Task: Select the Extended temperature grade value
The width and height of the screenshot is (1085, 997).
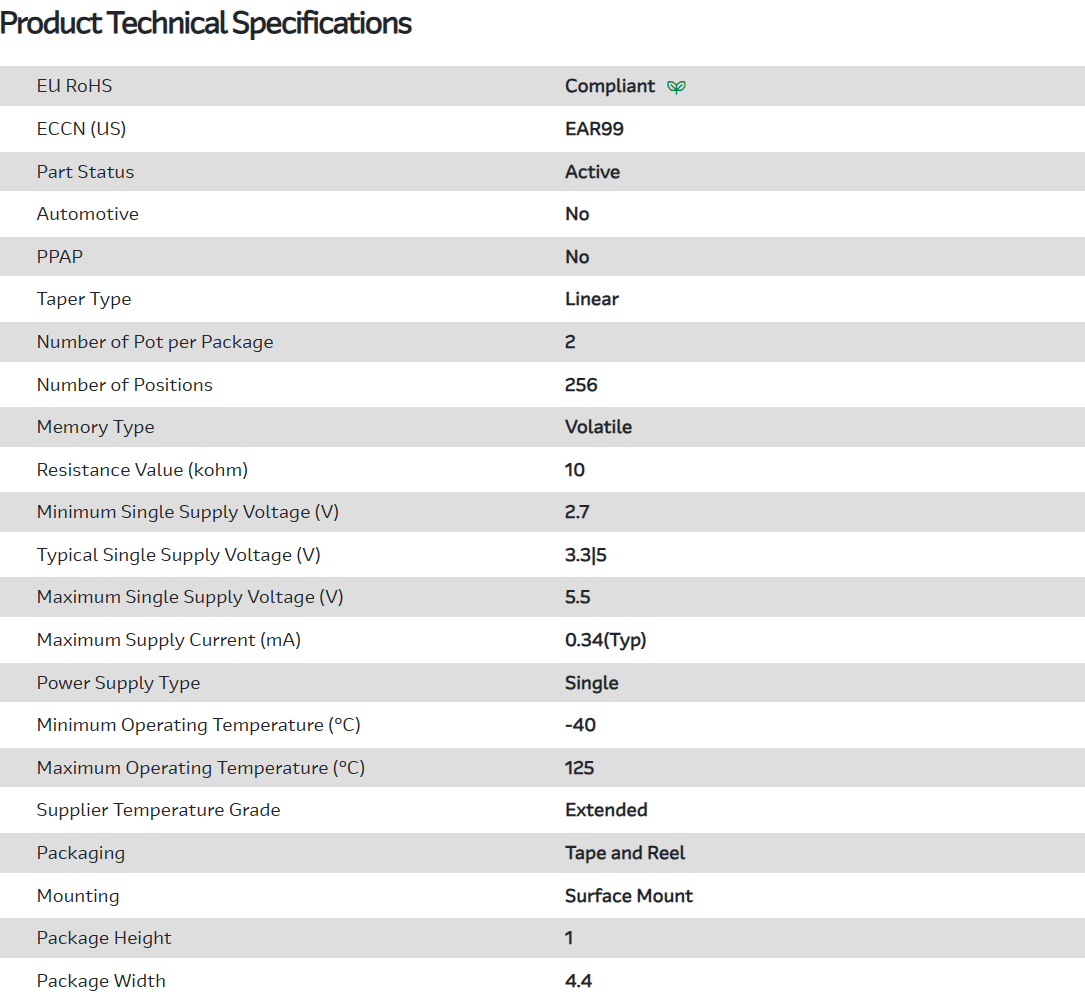Action: pyautogui.click(x=606, y=810)
